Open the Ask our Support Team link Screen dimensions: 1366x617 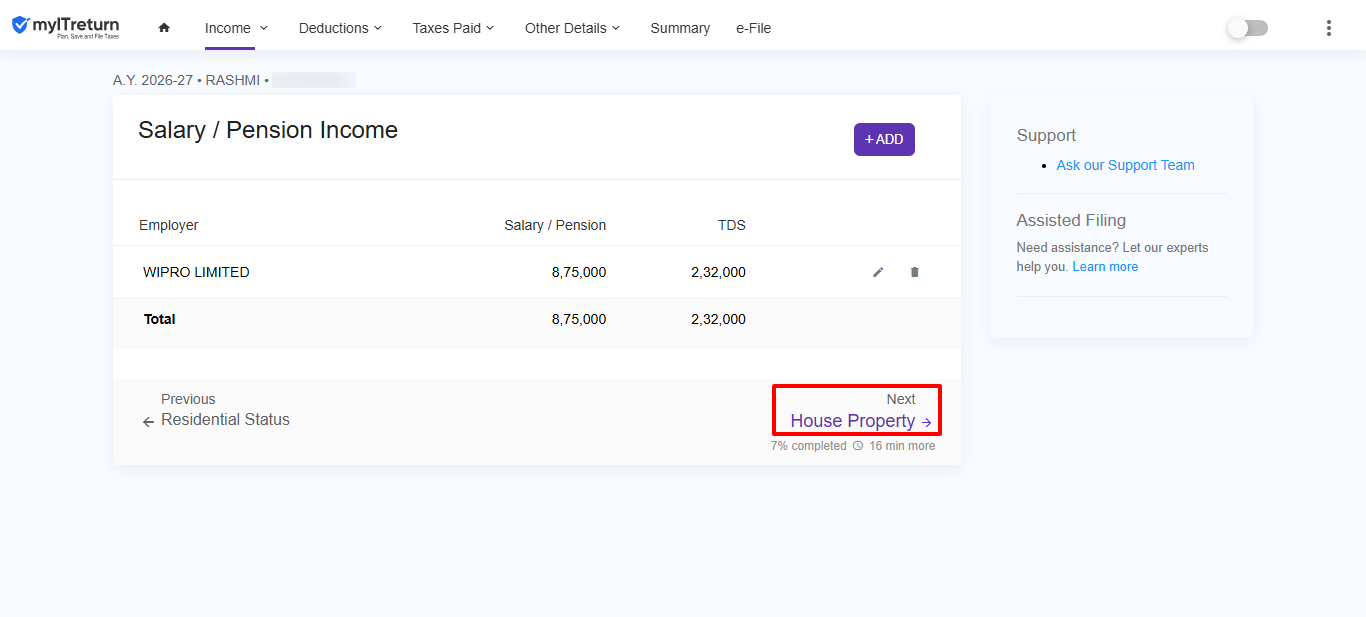pos(1125,165)
